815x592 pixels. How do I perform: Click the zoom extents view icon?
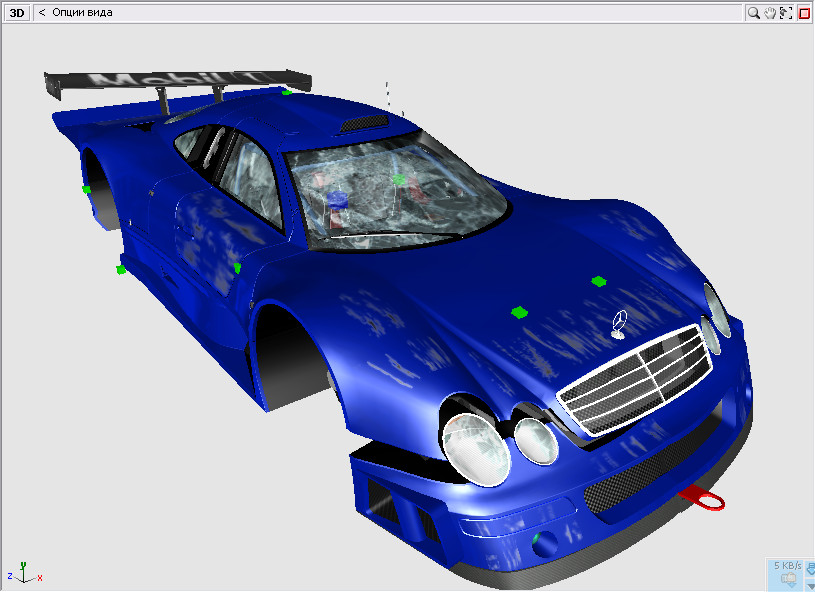point(786,13)
